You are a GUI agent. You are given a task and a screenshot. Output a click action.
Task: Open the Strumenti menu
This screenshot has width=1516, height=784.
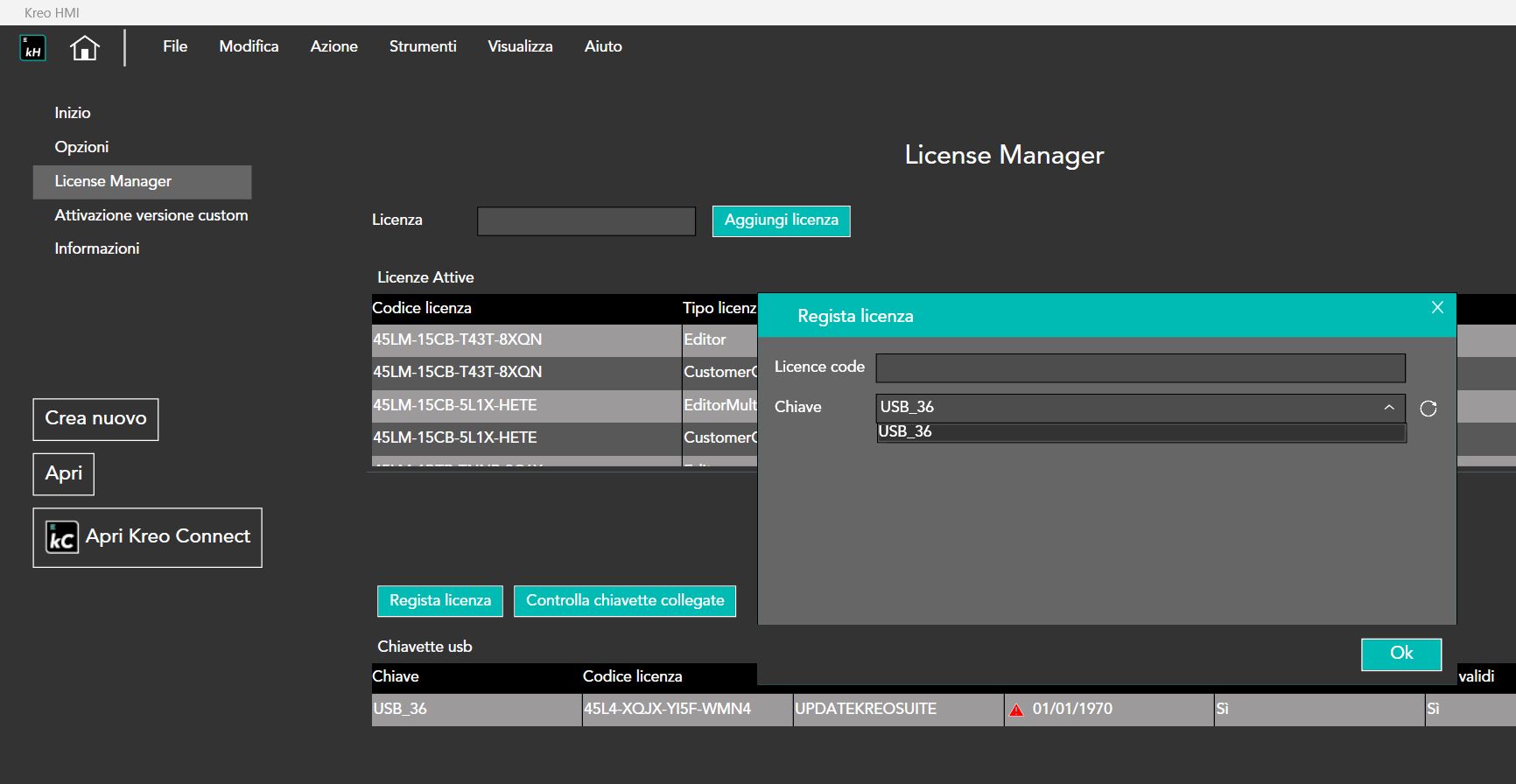click(x=423, y=46)
